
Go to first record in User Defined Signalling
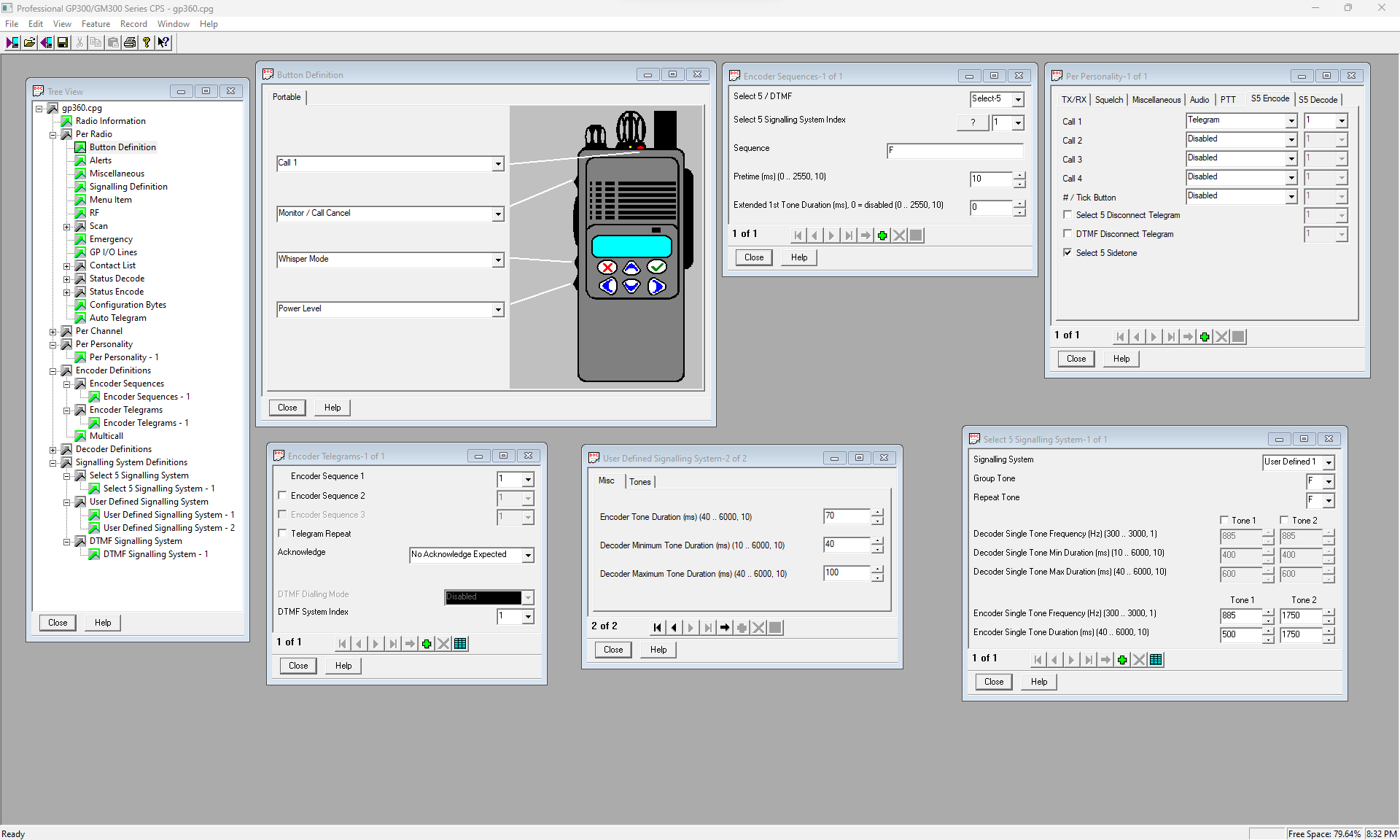(657, 628)
